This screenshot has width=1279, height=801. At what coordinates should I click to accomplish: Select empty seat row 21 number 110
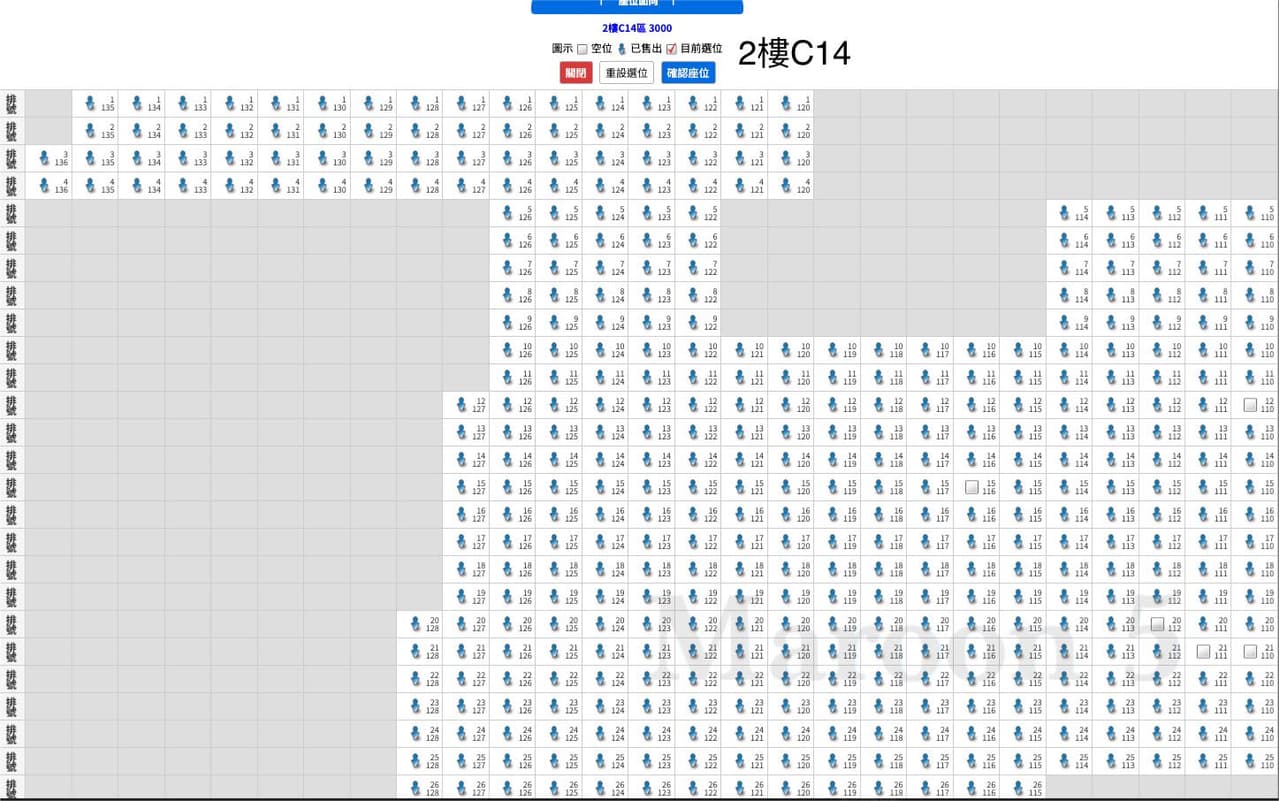point(1250,651)
